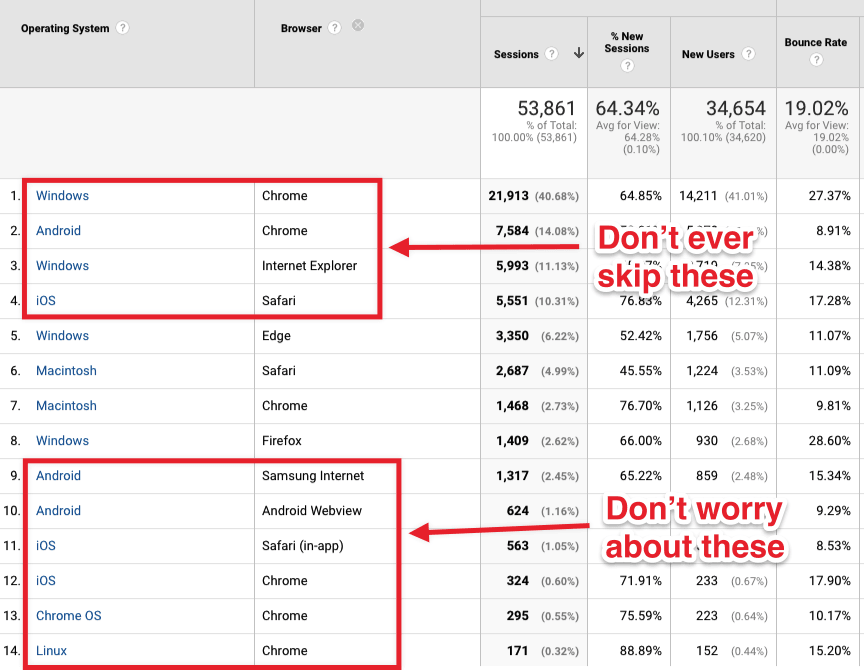Image resolution: width=864 pixels, height=670 pixels.
Task: Sort by the New Users column header
Action: tap(708, 54)
